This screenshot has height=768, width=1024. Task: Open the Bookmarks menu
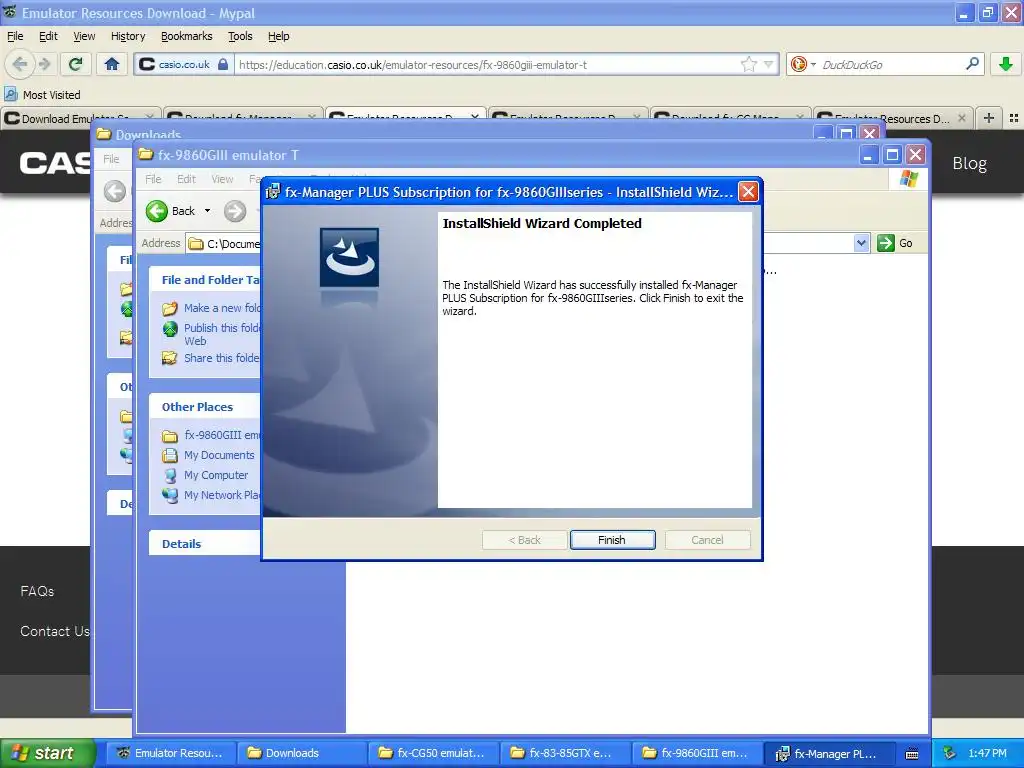tap(187, 36)
